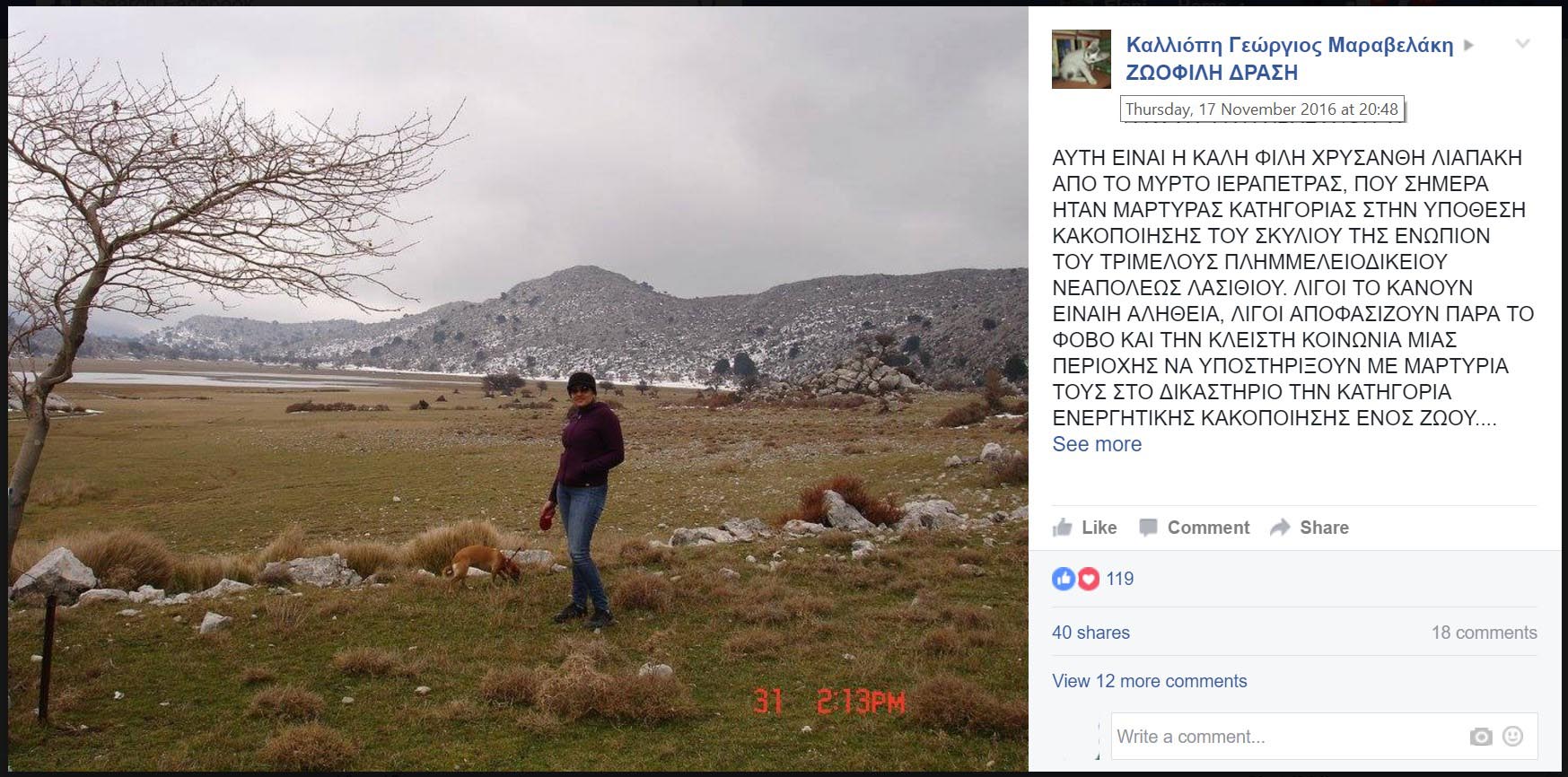Open the poster's cat profile picture
The height and width of the screenshot is (777, 1568).
[1082, 59]
